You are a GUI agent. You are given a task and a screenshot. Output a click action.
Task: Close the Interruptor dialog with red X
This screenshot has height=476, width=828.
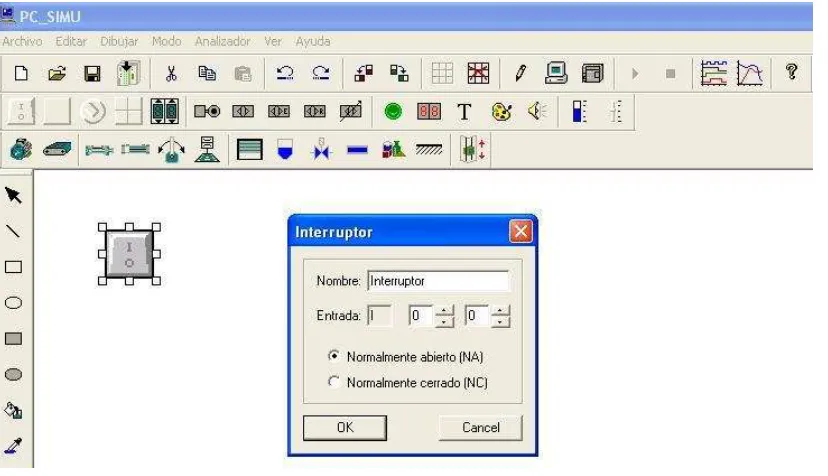pos(521,231)
